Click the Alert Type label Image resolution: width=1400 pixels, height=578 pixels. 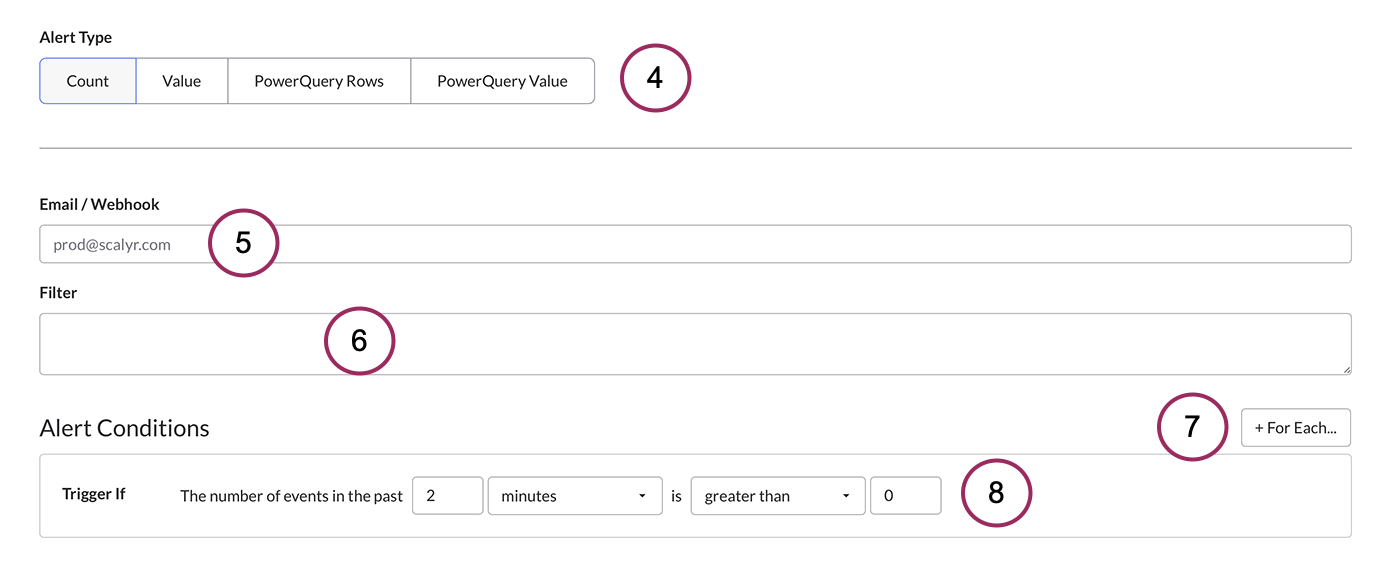[76, 37]
